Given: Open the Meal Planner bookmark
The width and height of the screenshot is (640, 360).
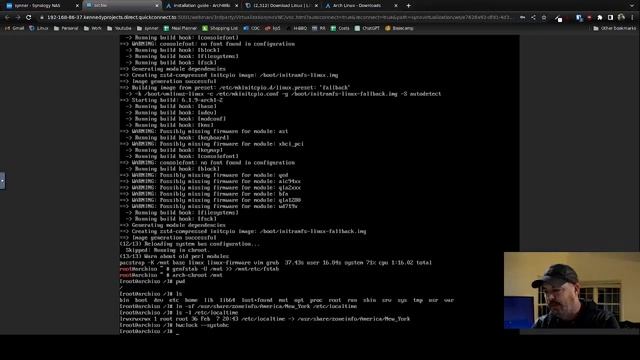Looking at the screenshot, I should tap(180, 28).
